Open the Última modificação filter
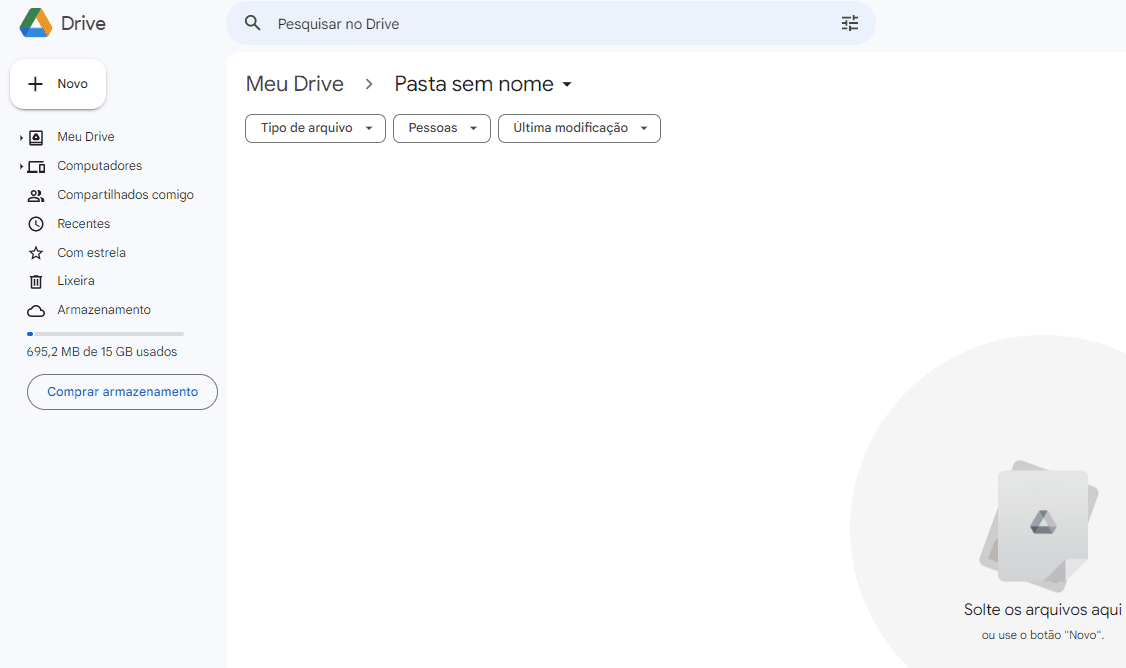 578,128
